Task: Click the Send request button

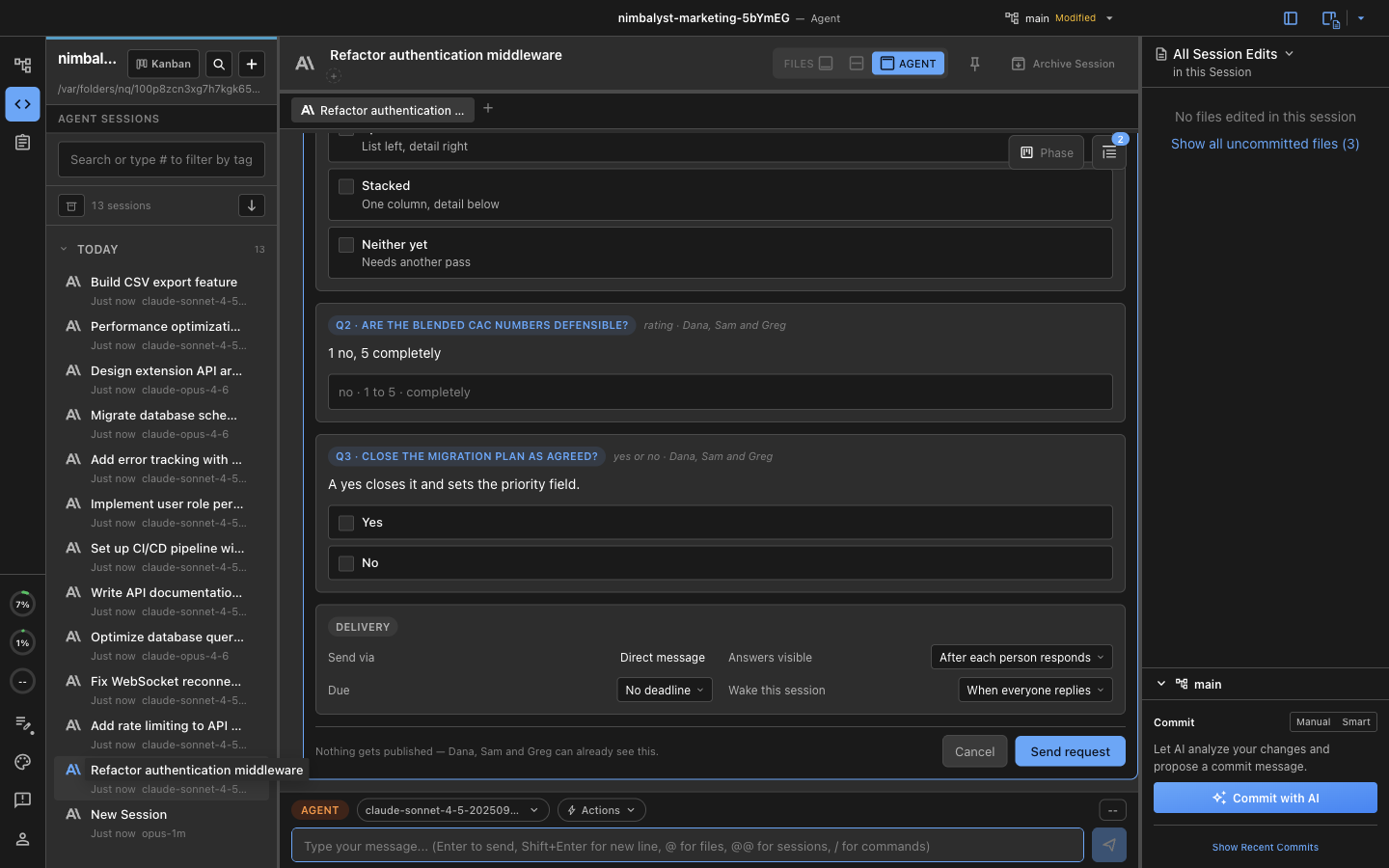Action: (x=1070, y=751)
